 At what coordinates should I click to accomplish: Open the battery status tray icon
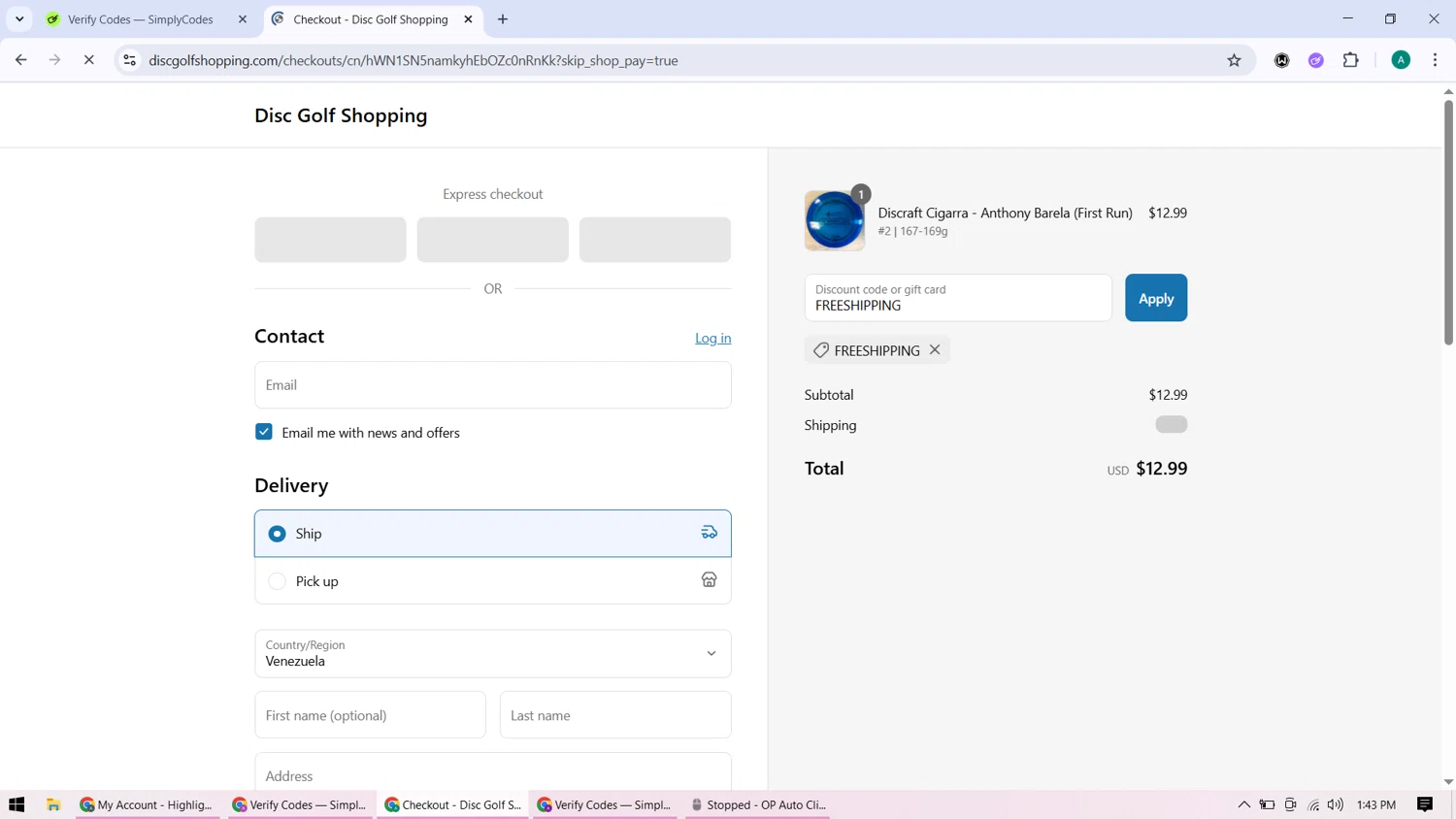(x=1268, y=804)
